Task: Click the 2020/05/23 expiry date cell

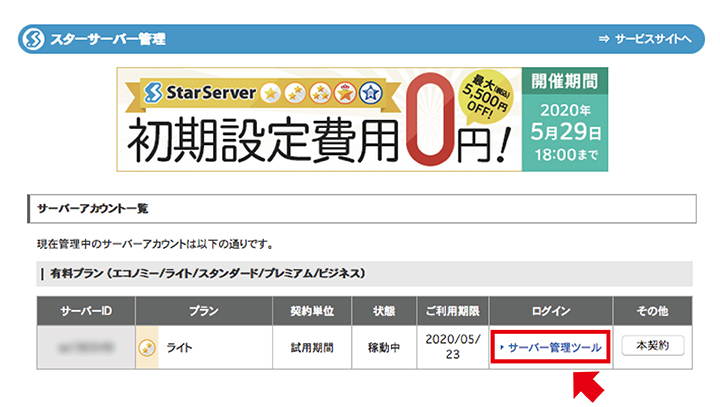Action: click(x=453, y=347)
